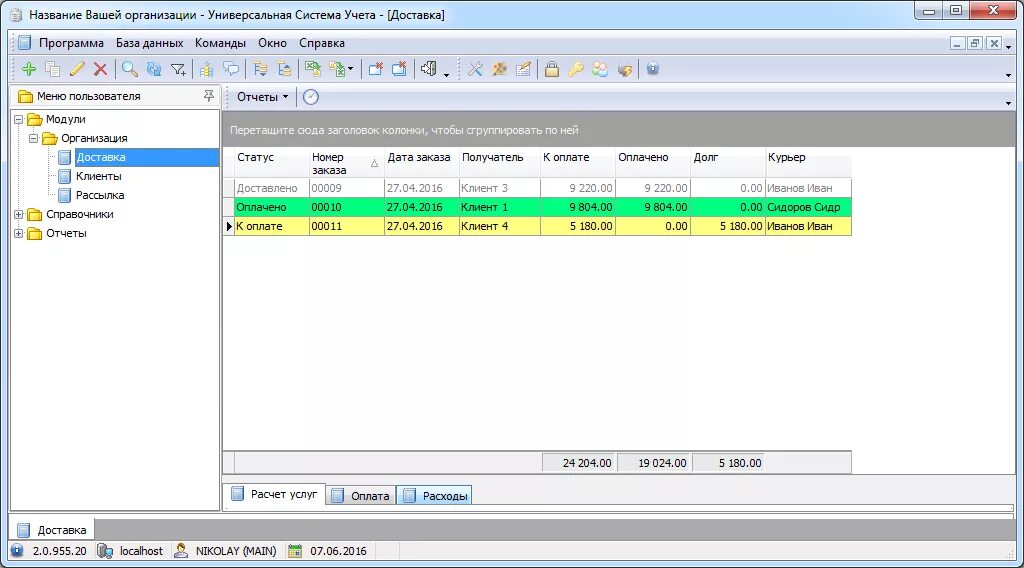Sort by the Получатель column header

[500, 163]
